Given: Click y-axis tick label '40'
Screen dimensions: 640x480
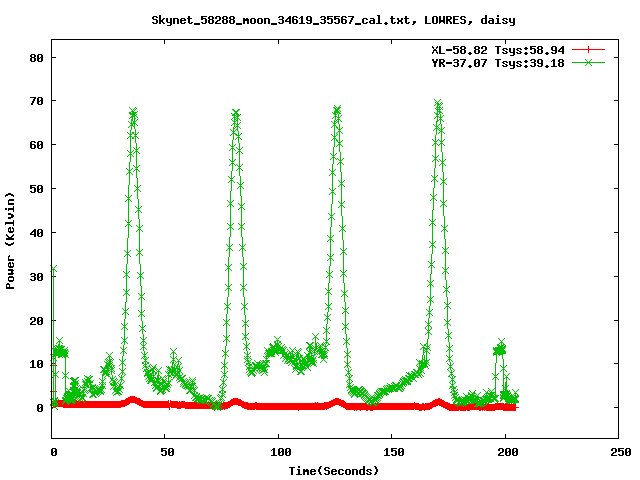Looking at the screenshot, I should tap(36, 233).
